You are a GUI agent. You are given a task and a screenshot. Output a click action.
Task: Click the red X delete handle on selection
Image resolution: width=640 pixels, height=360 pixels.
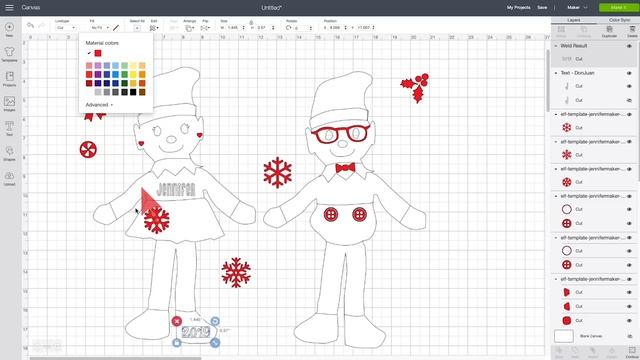click(177, 321)
